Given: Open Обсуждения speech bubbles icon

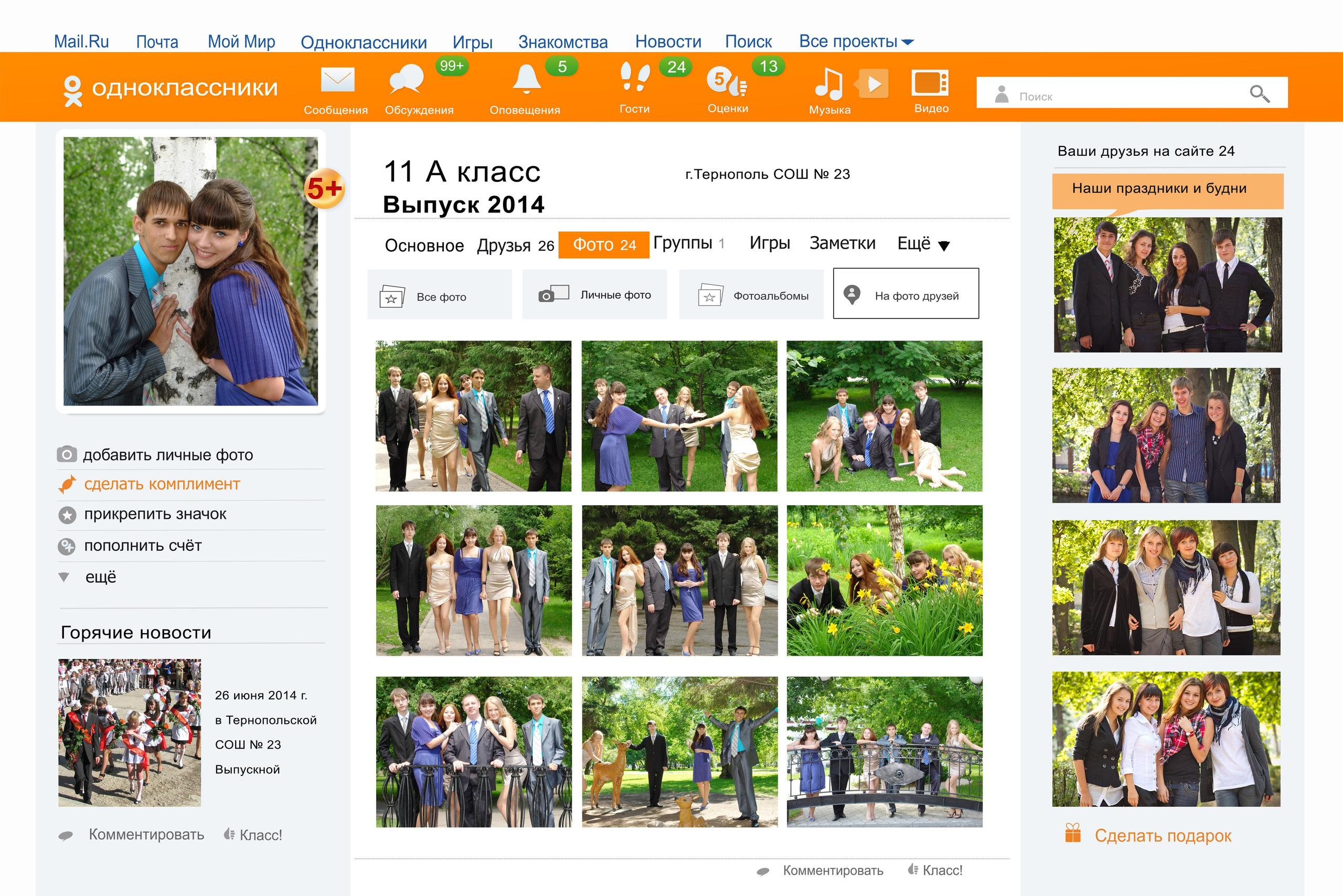Looking at the screenshot, I should coord(407,79).
